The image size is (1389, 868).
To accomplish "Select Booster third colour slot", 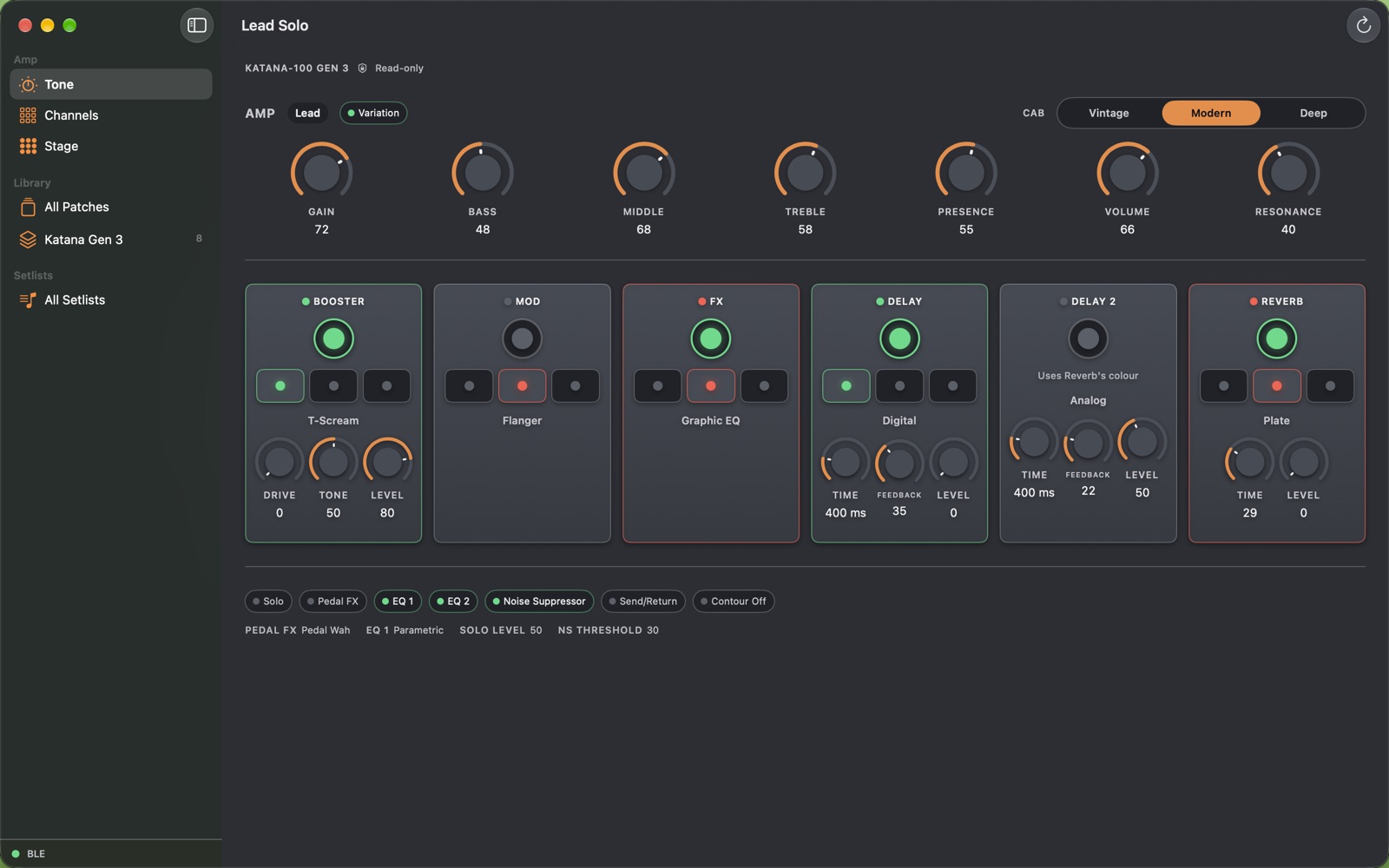I will (x=386, y=386).
